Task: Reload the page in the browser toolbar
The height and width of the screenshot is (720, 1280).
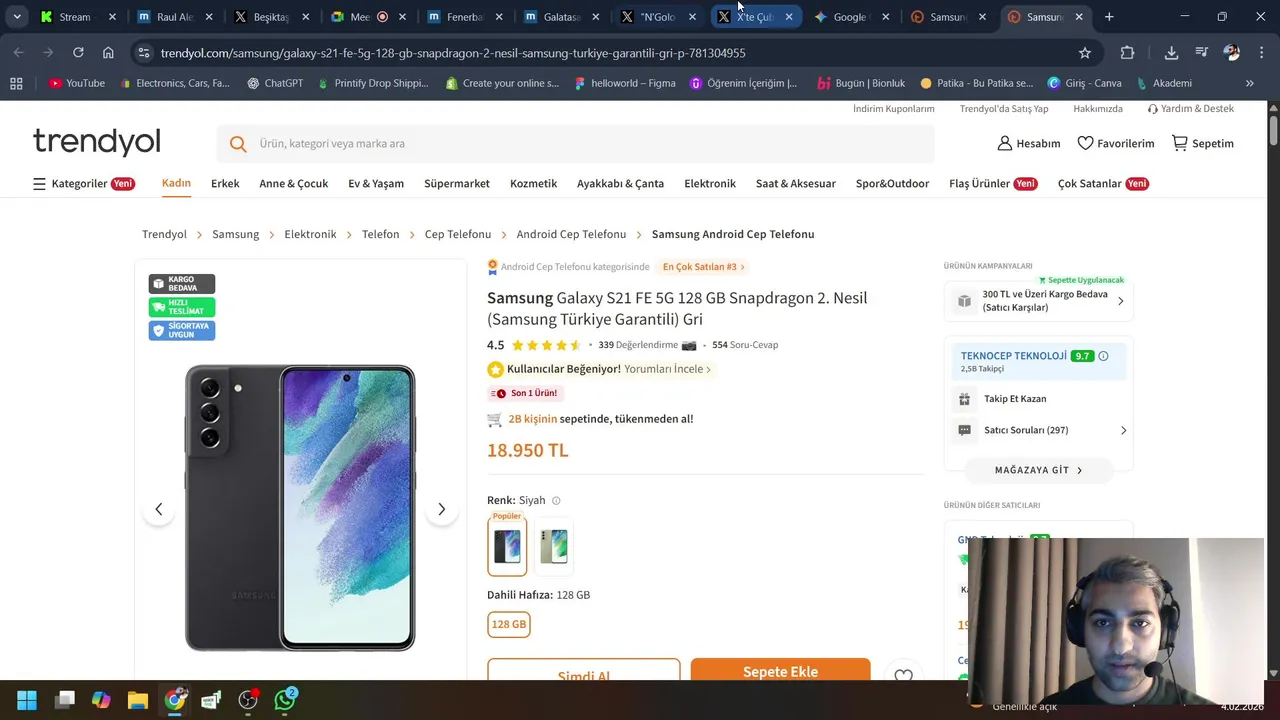Action: coord(78,53)
